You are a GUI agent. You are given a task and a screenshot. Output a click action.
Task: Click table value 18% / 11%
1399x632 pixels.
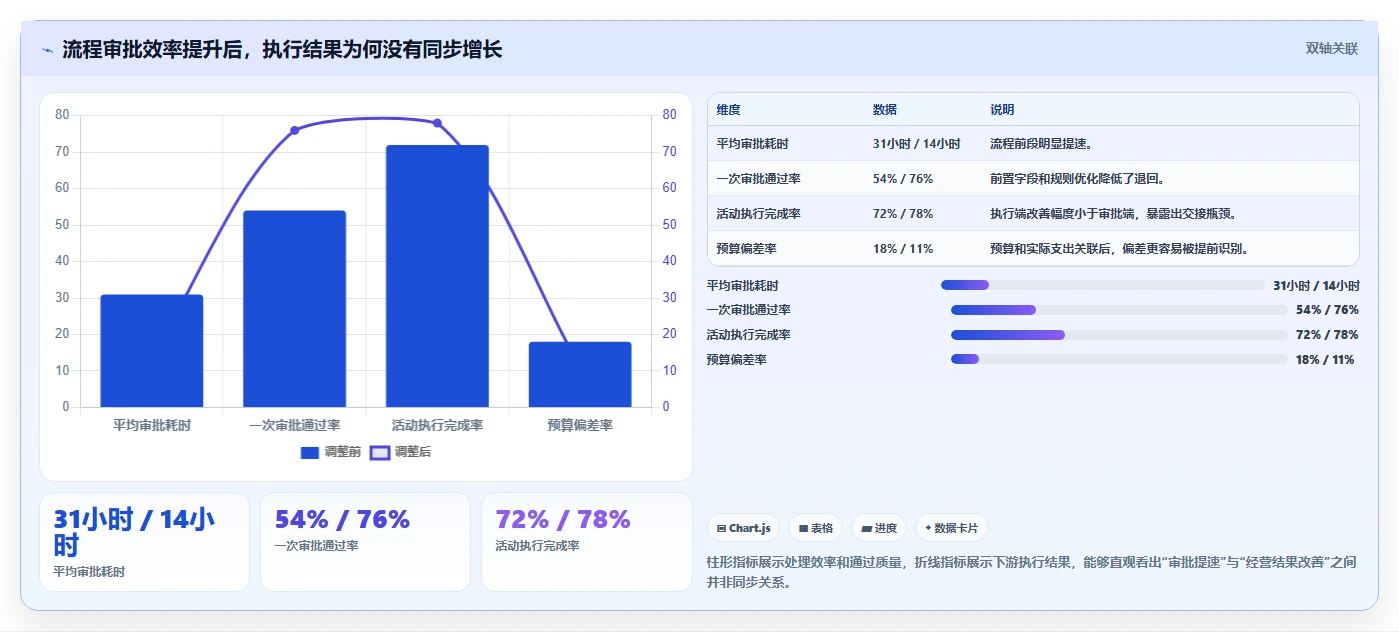click(903, 249)
